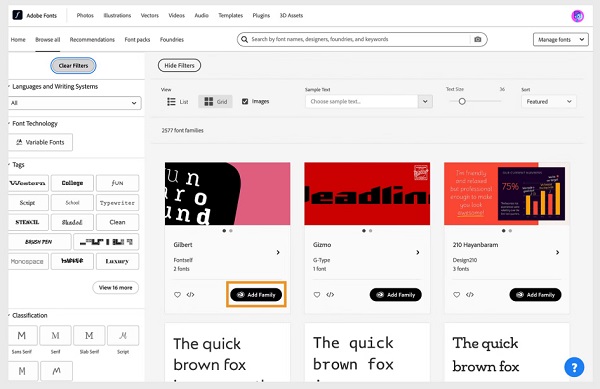Toggle the Luxury tag filter

(x=117, y=261)
